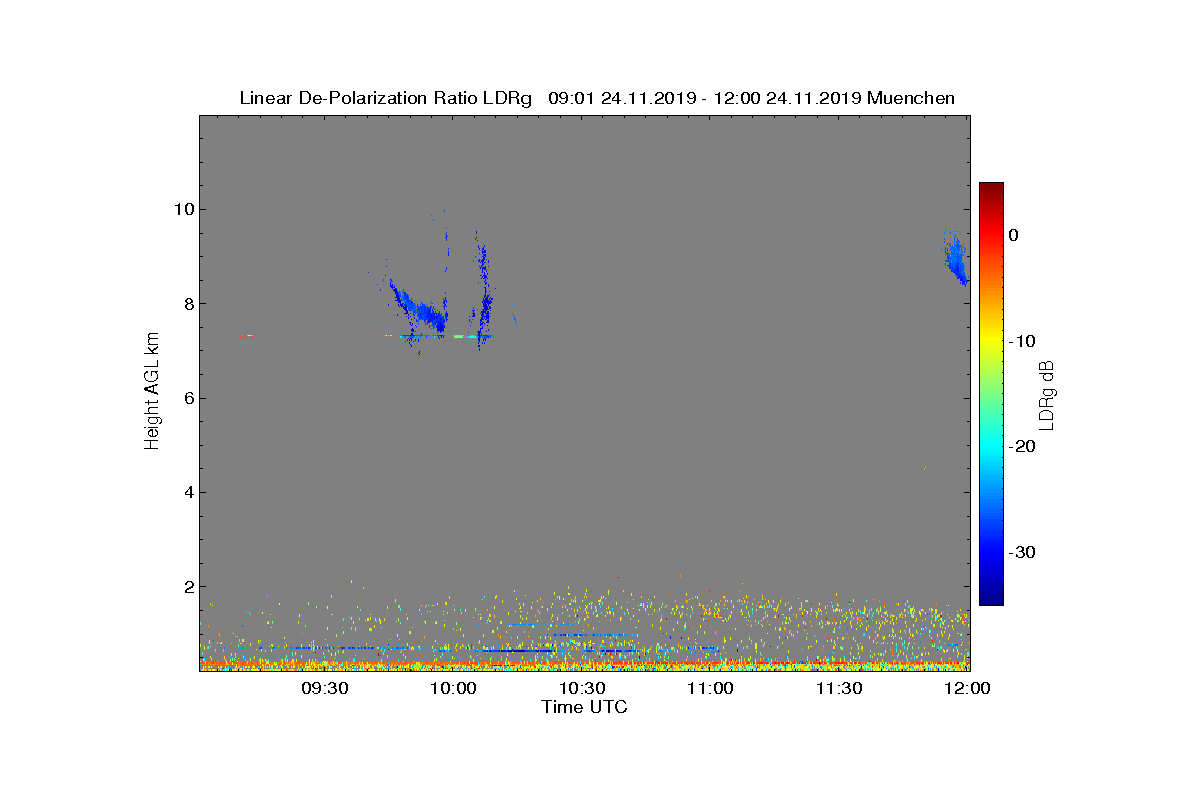Click the 'Height AGL km' axis label
The height and width of the screenshot is (800, 1200).
(x=152, y=392)
